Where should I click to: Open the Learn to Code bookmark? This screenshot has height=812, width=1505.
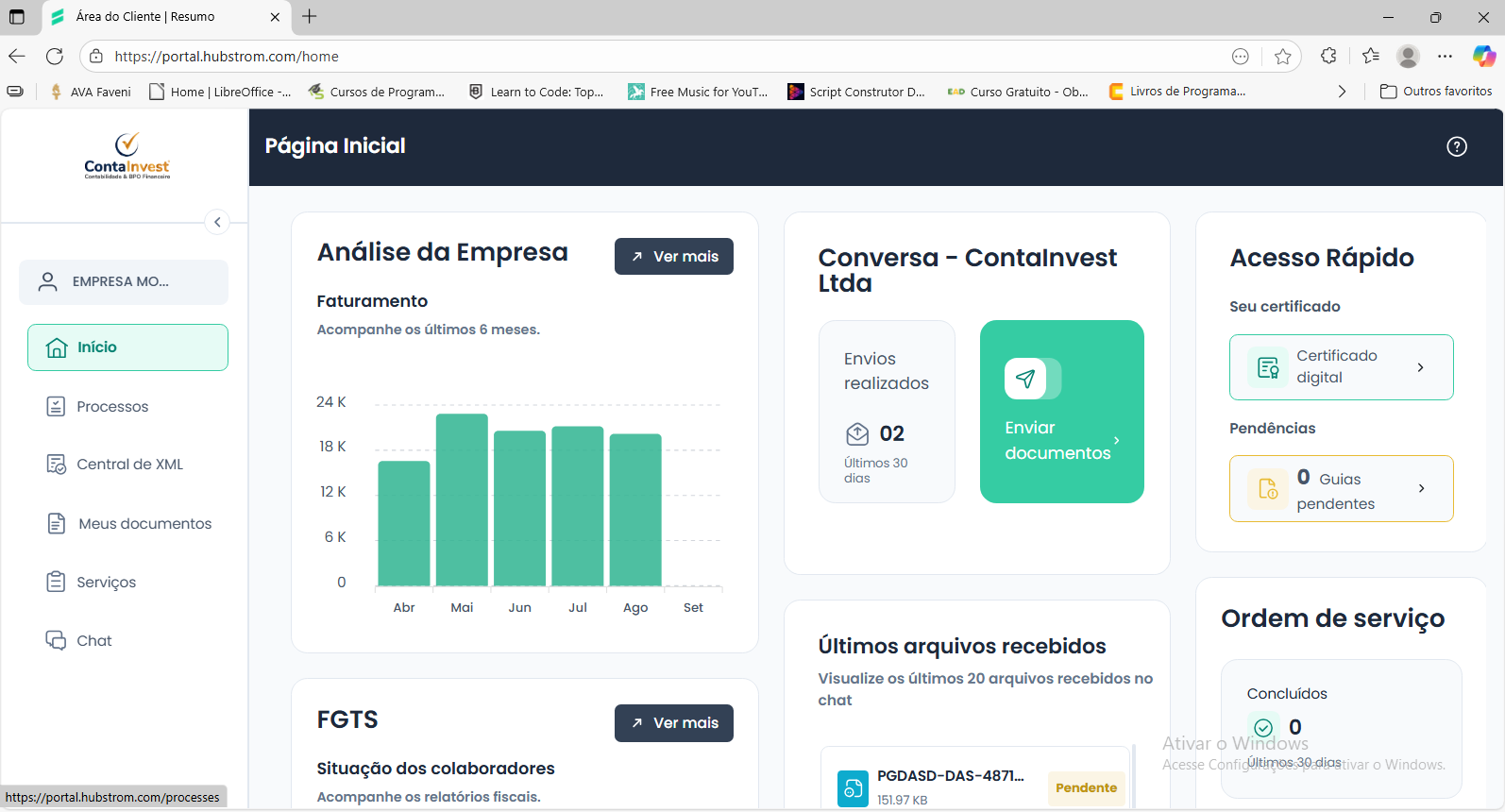[x=536, y=92]
